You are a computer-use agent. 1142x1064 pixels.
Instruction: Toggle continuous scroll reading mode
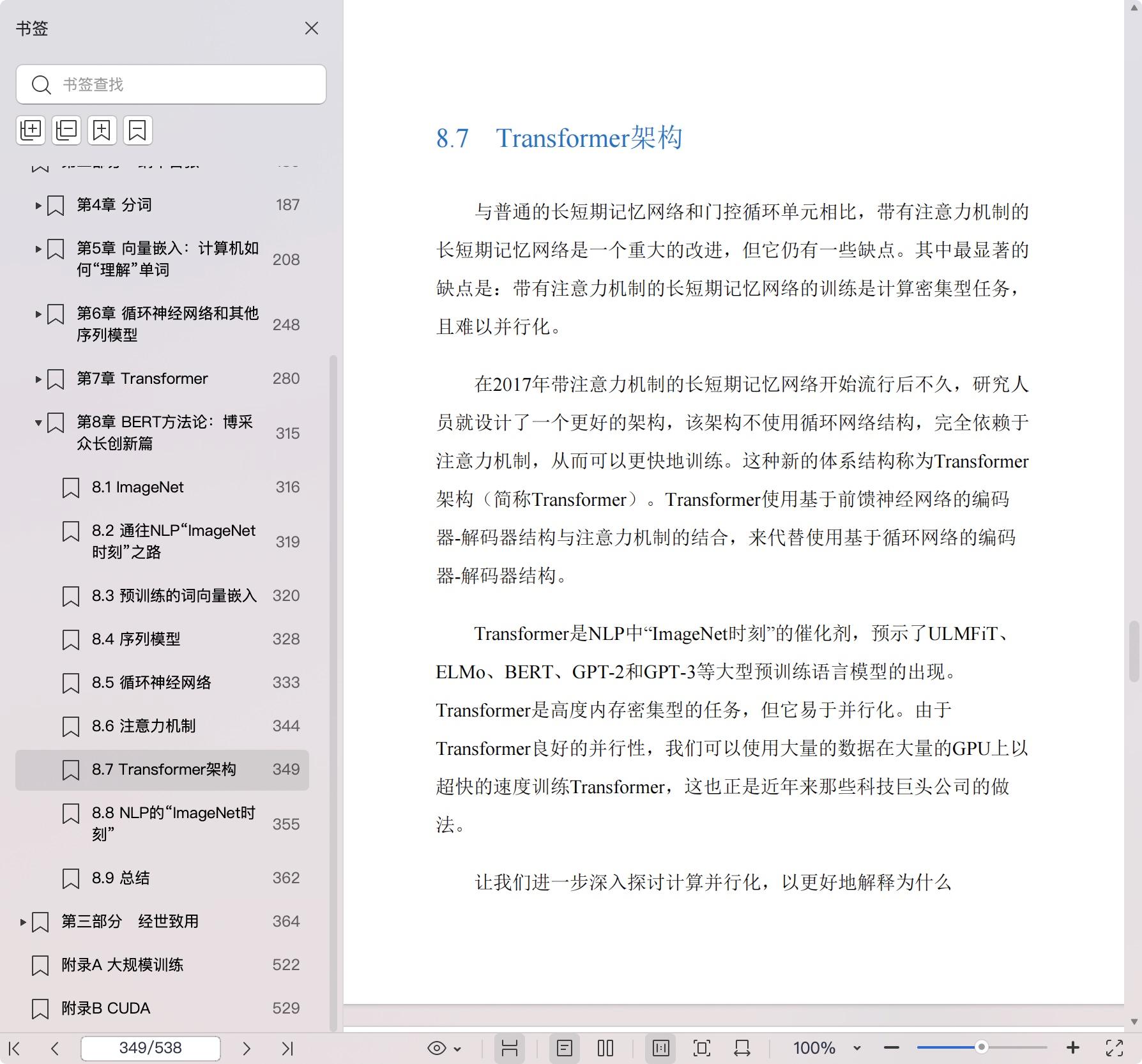click(510, 1048)
